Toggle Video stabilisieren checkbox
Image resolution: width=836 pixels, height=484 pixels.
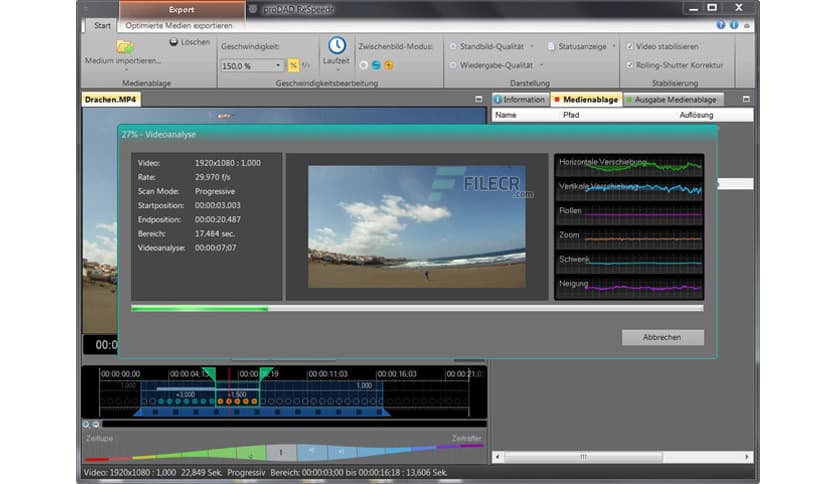[x=629, y=46]
